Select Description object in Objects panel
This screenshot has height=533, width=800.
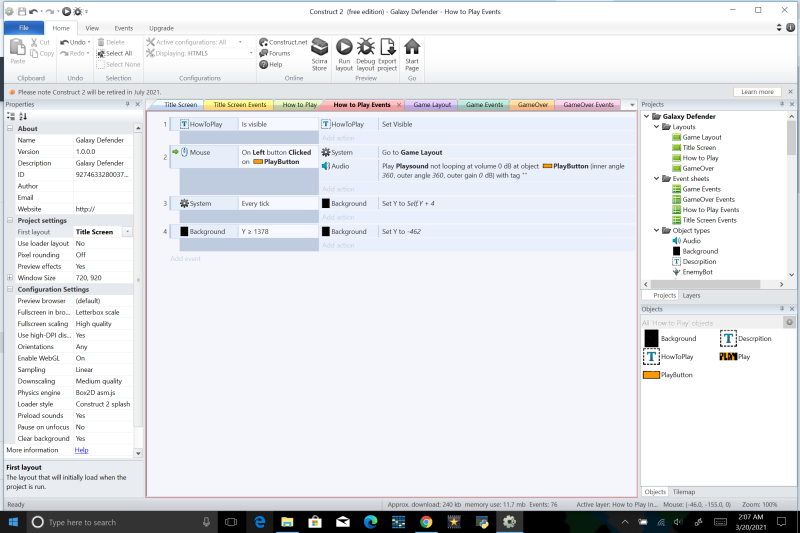(745, 338)
